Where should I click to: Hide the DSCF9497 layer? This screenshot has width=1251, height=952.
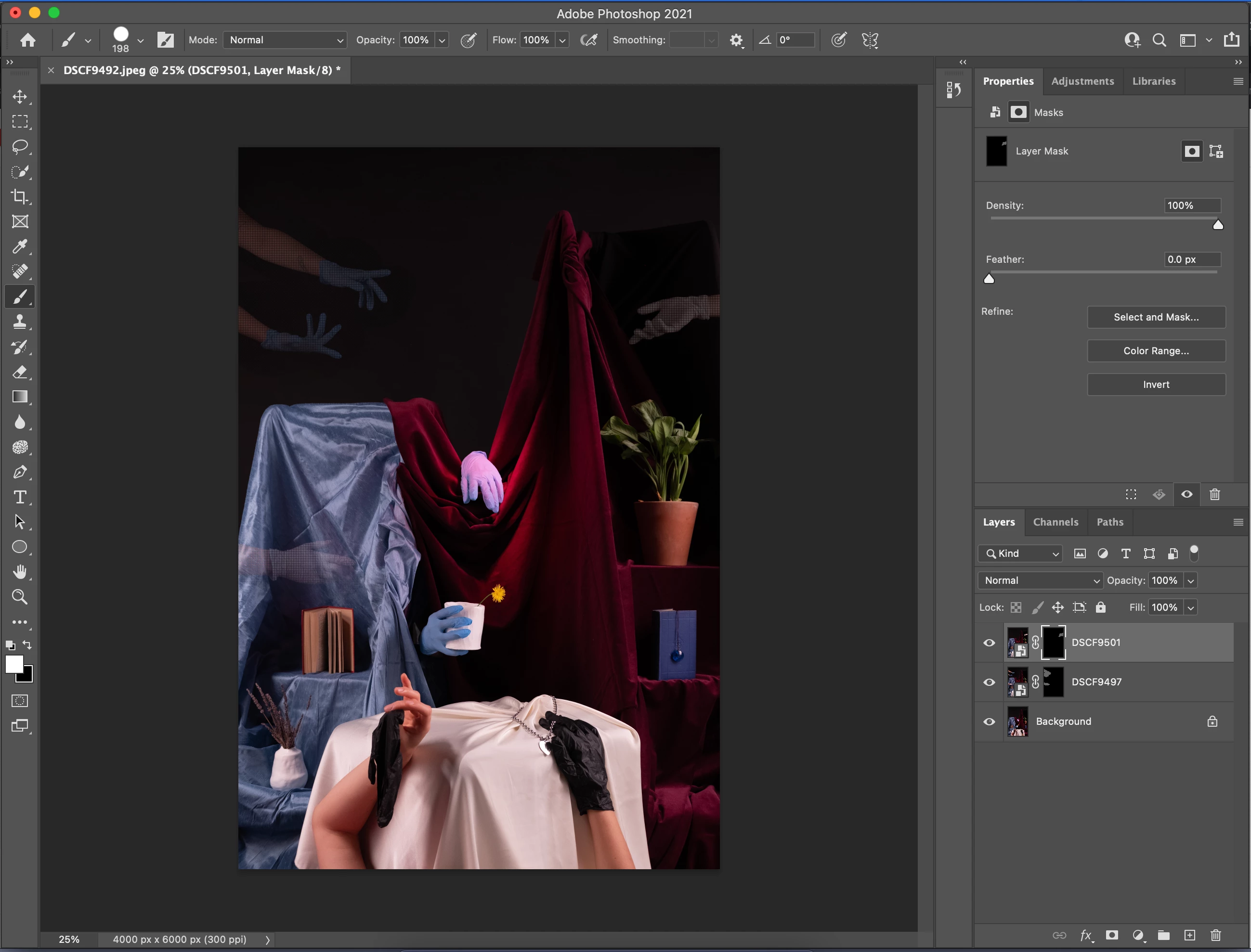(x=989, y=682)
